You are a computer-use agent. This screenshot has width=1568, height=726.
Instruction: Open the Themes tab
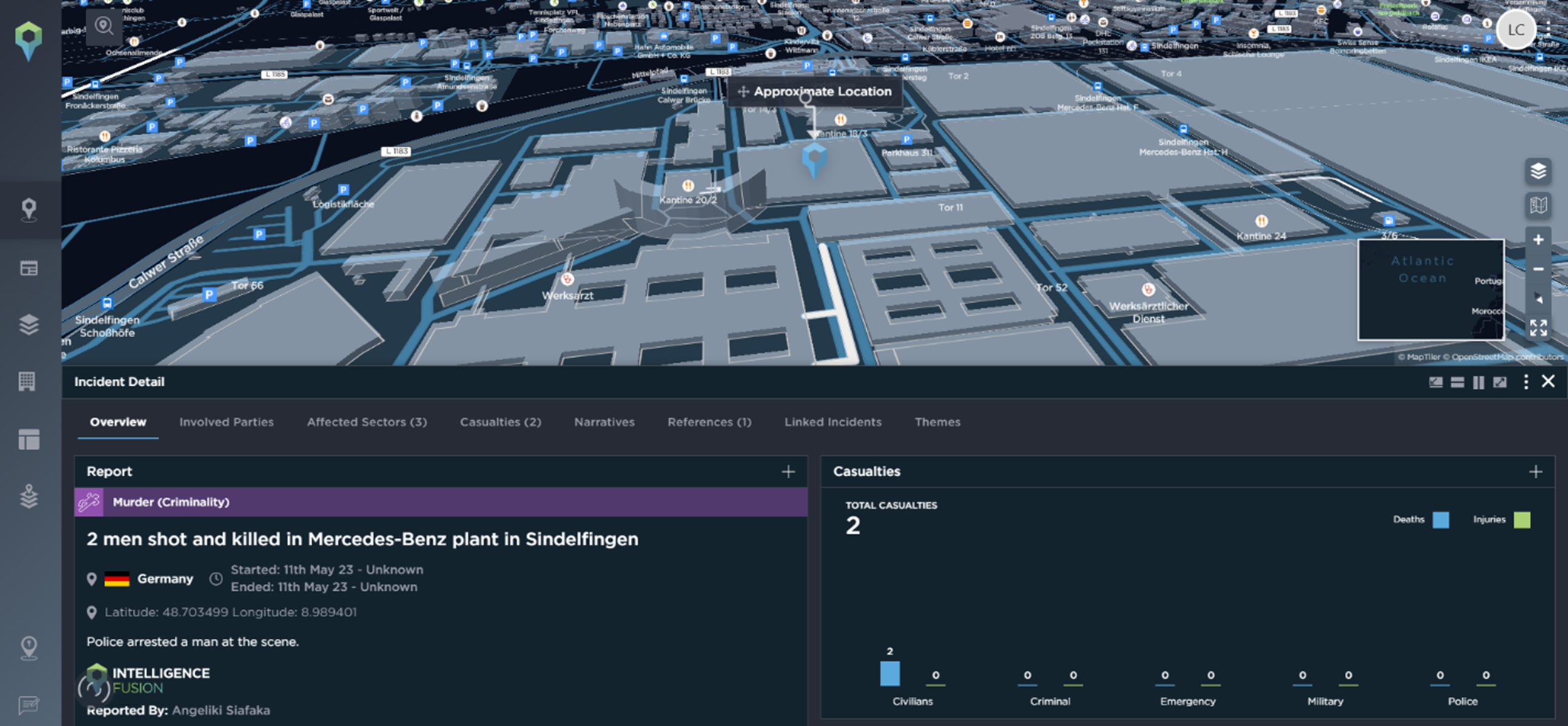tap(937, 422)
